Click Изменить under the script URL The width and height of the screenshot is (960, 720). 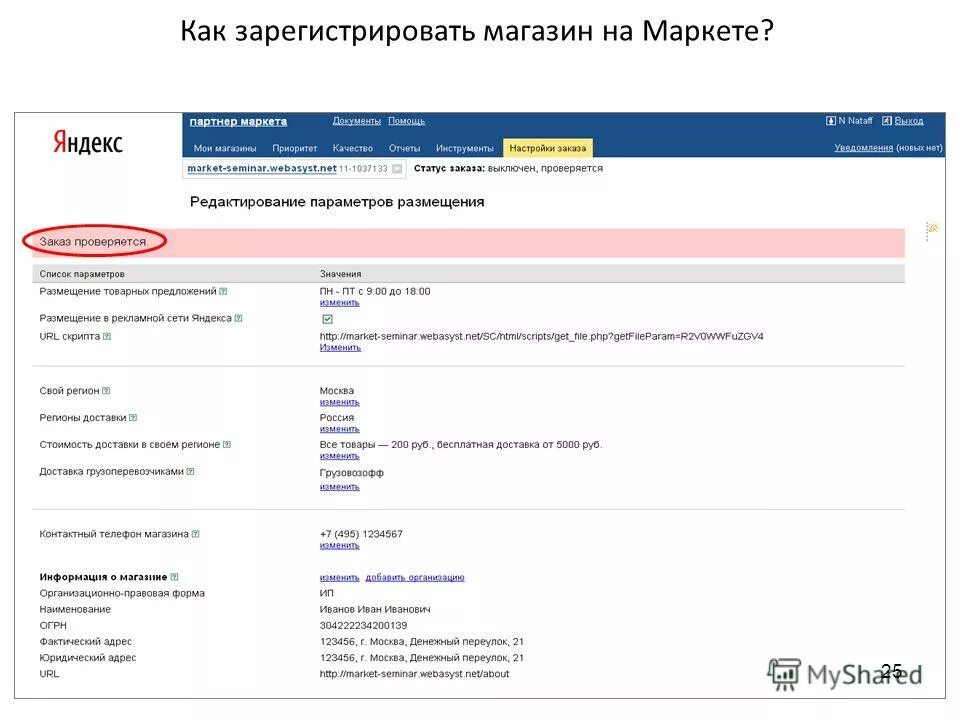(340, 347)
